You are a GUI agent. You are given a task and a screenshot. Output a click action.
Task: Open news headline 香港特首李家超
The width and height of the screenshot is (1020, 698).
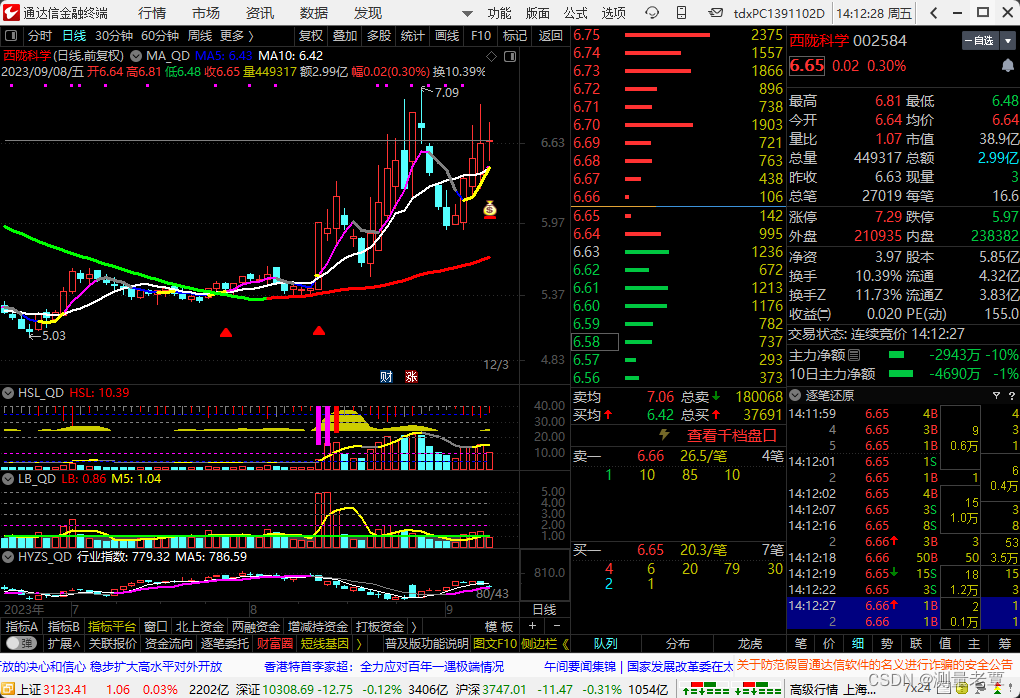pos(384,667)
